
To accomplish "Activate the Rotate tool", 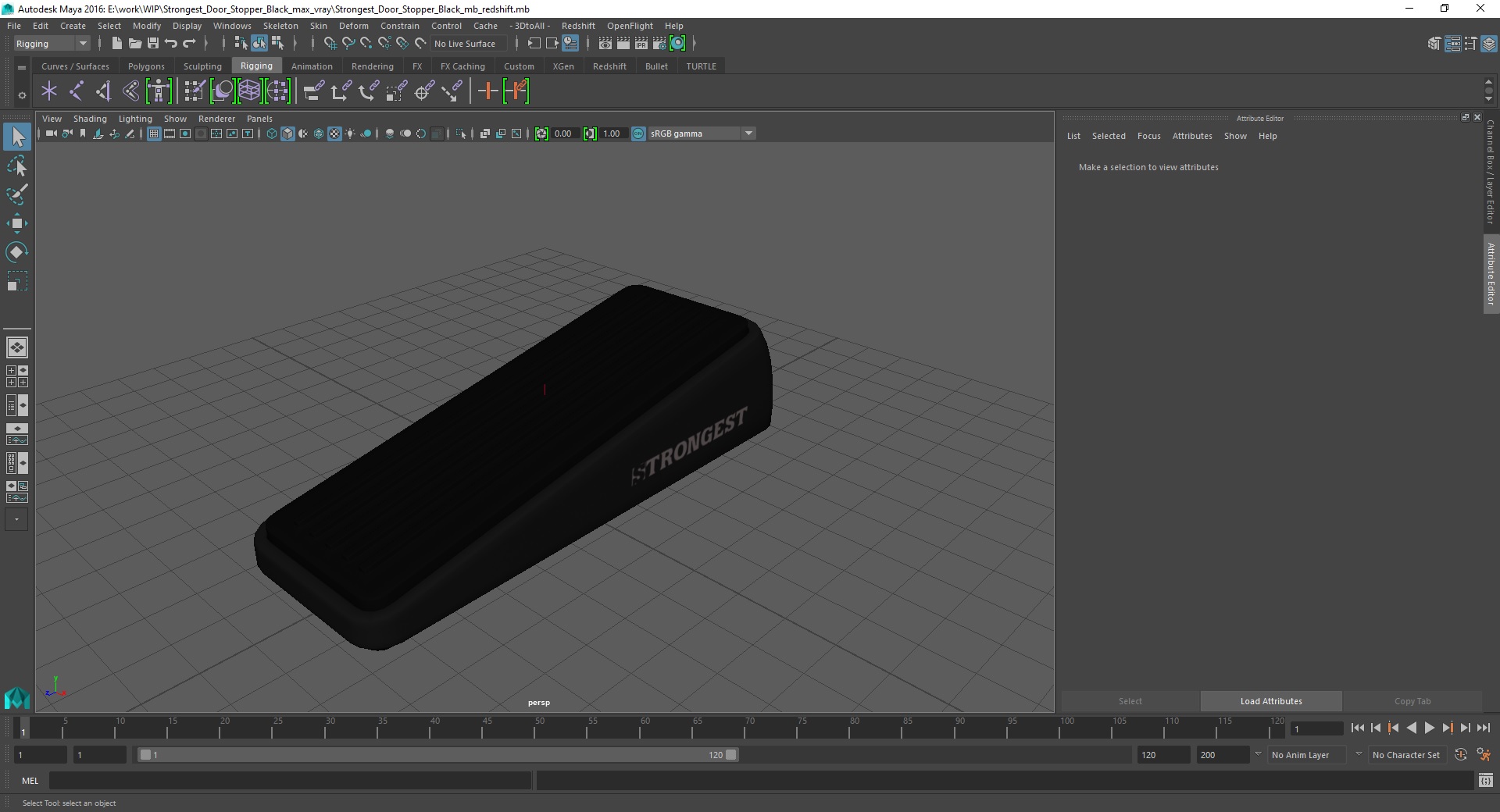I will pyautogui.click(x=17, y=252).
